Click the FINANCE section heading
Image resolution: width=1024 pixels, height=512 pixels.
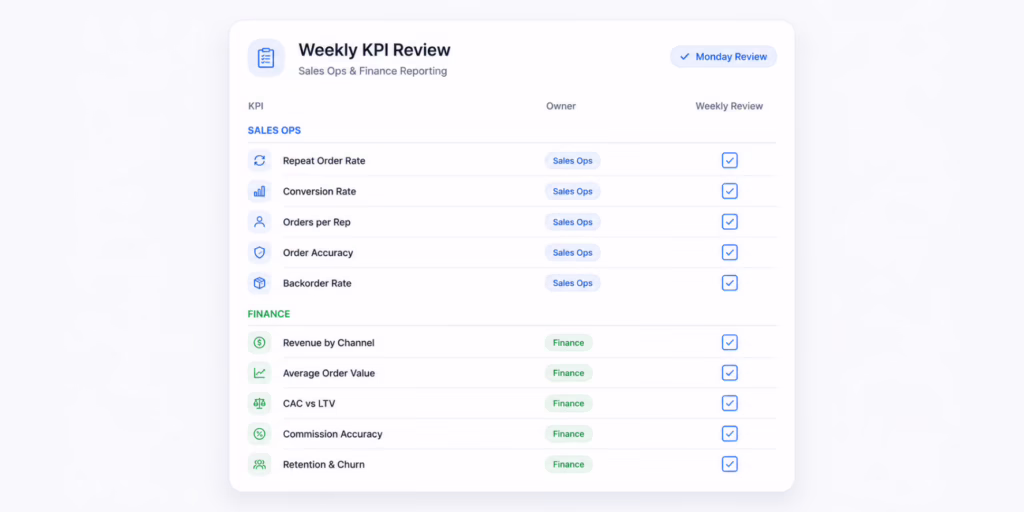[x=268, y=314]
